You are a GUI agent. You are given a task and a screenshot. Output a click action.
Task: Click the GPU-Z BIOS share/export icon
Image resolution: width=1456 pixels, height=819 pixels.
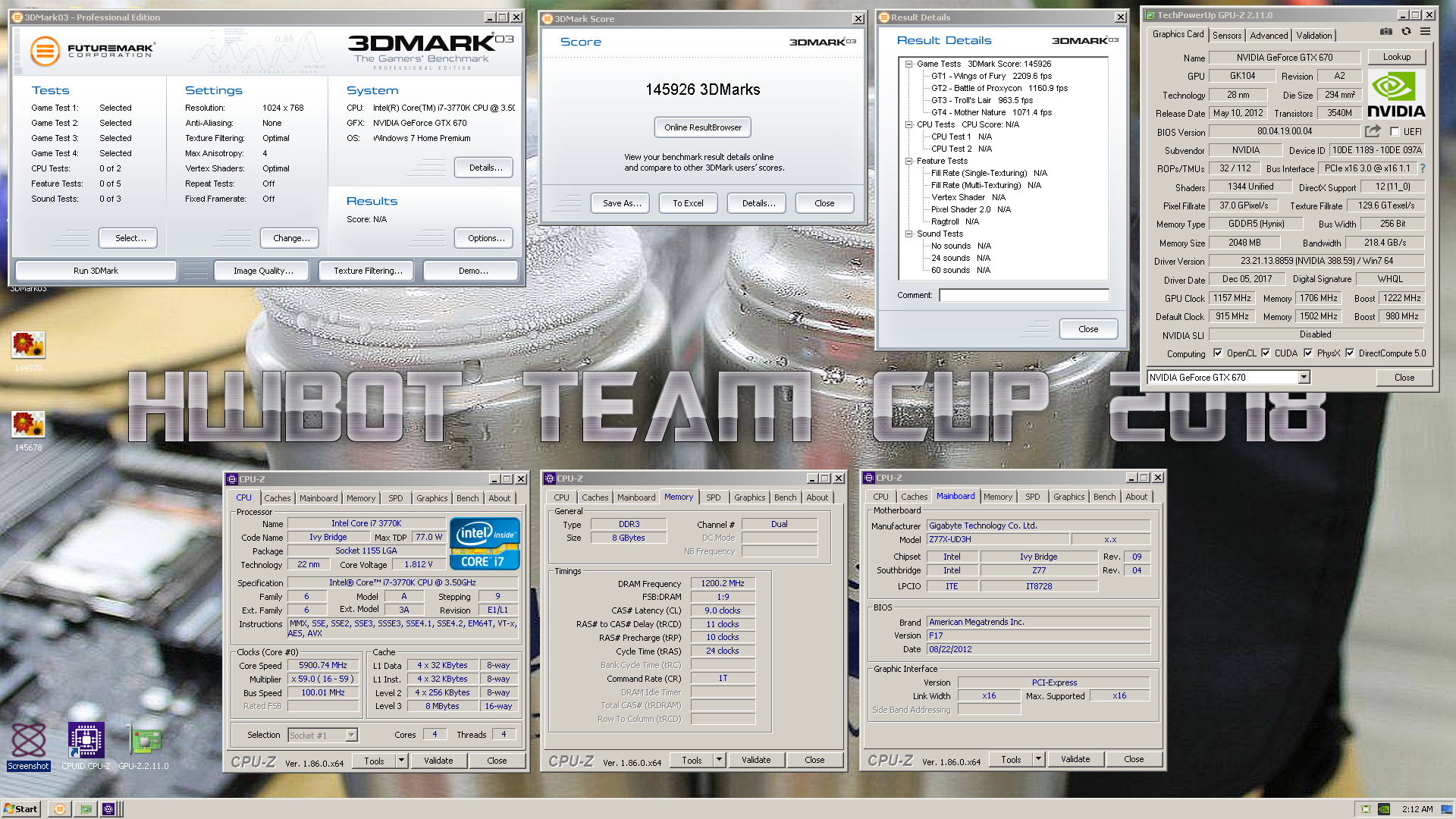click(1373, 131)
